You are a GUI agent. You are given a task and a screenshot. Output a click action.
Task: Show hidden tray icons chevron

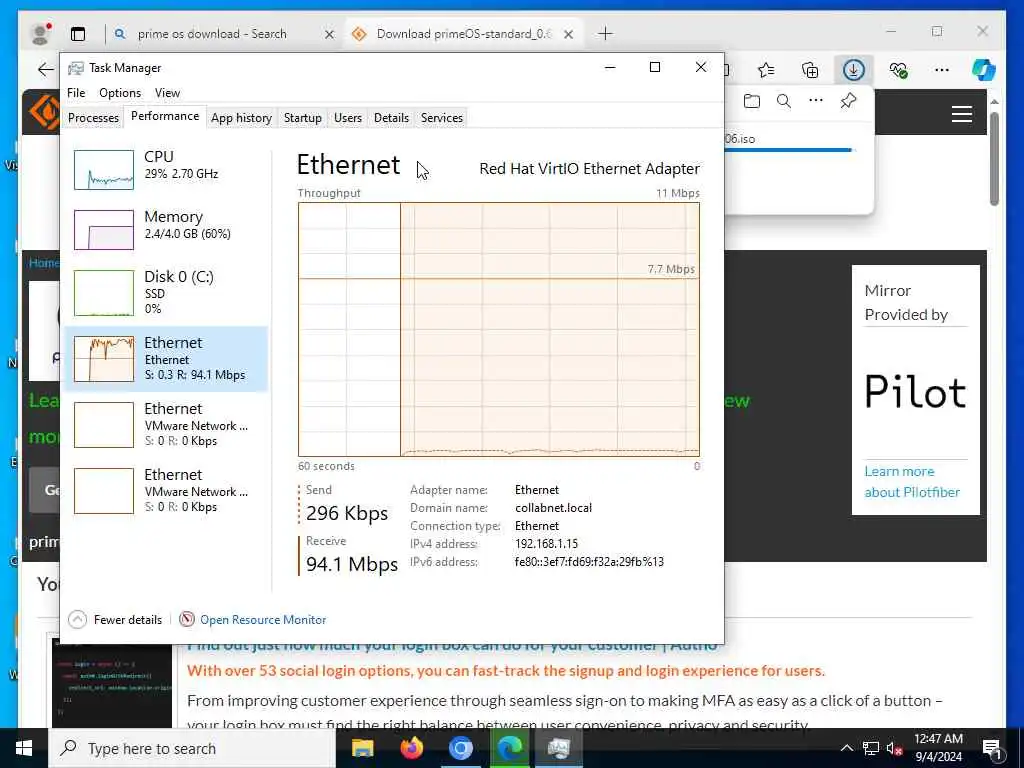click(x=846, y=748)
